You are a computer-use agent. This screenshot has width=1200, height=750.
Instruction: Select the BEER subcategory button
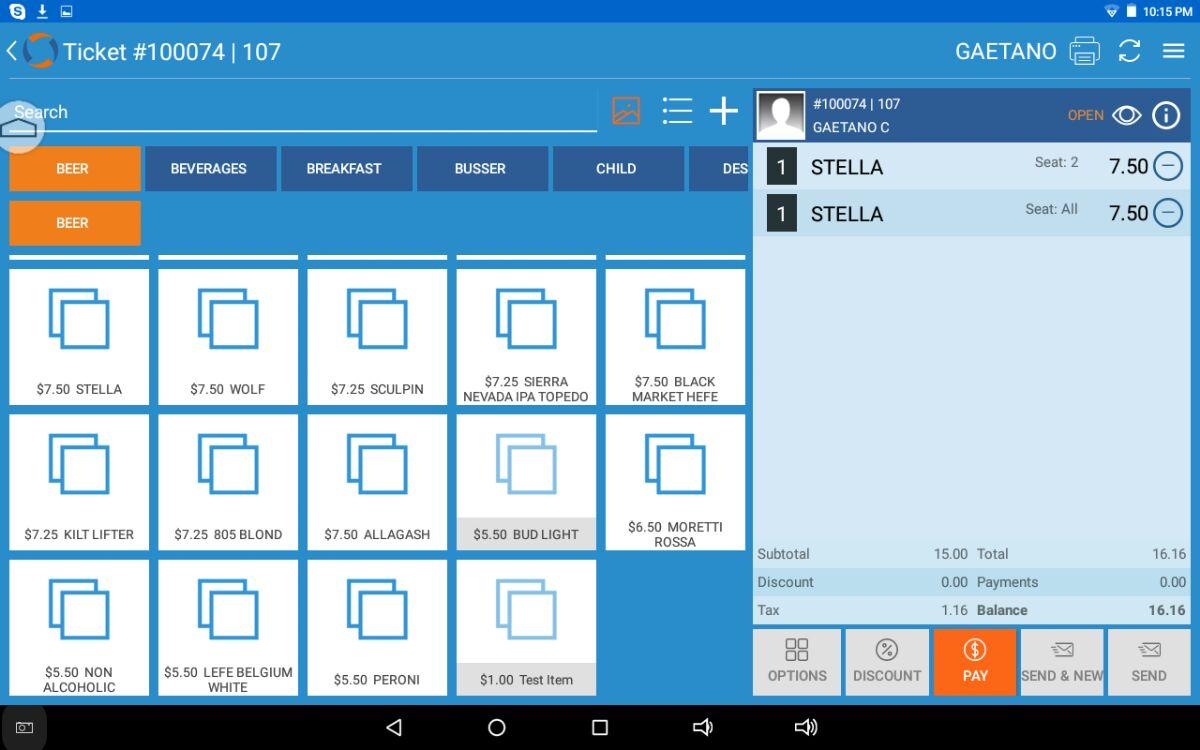[x=75, y=223]
